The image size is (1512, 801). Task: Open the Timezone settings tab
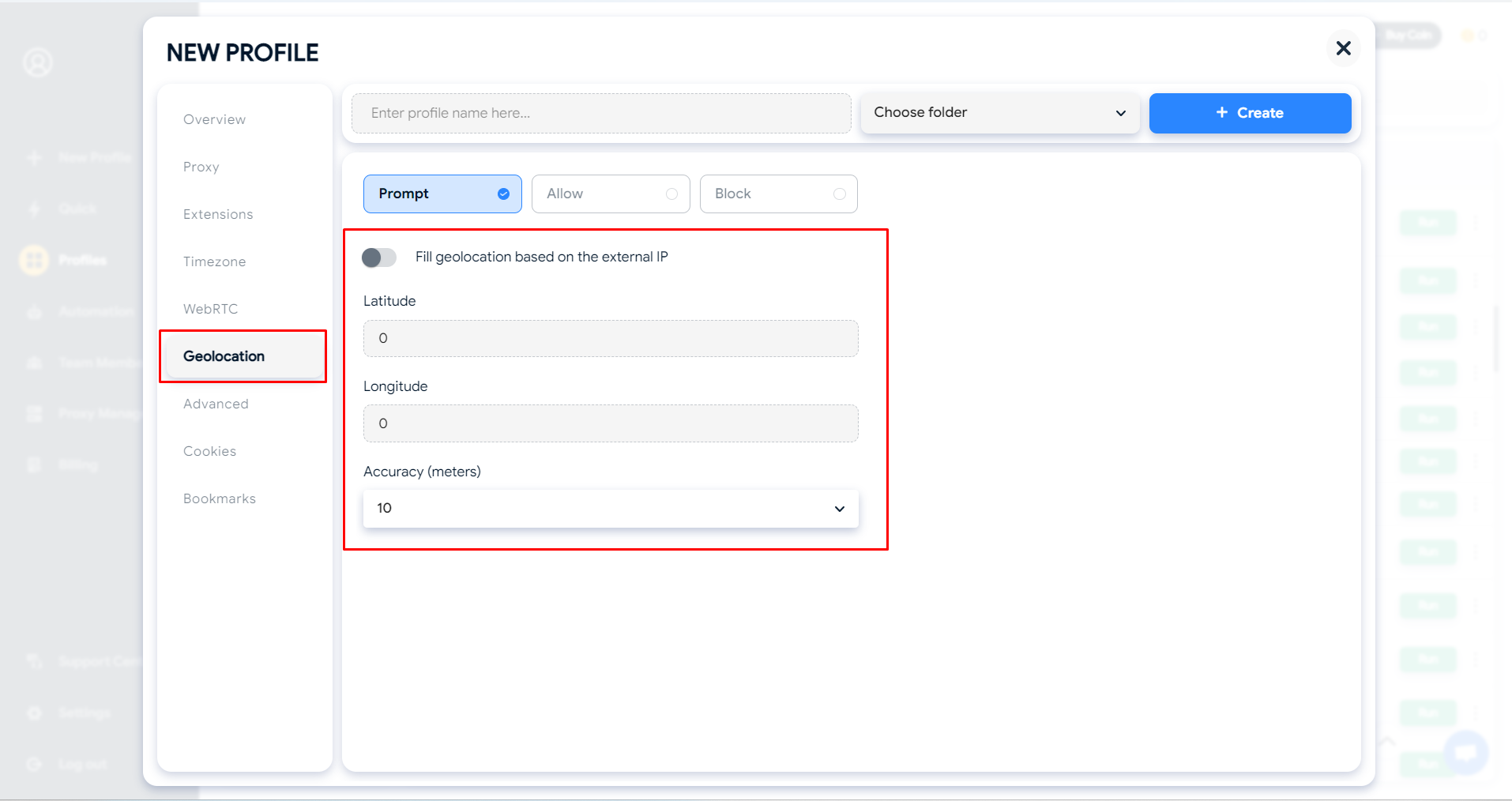point(214,262)
